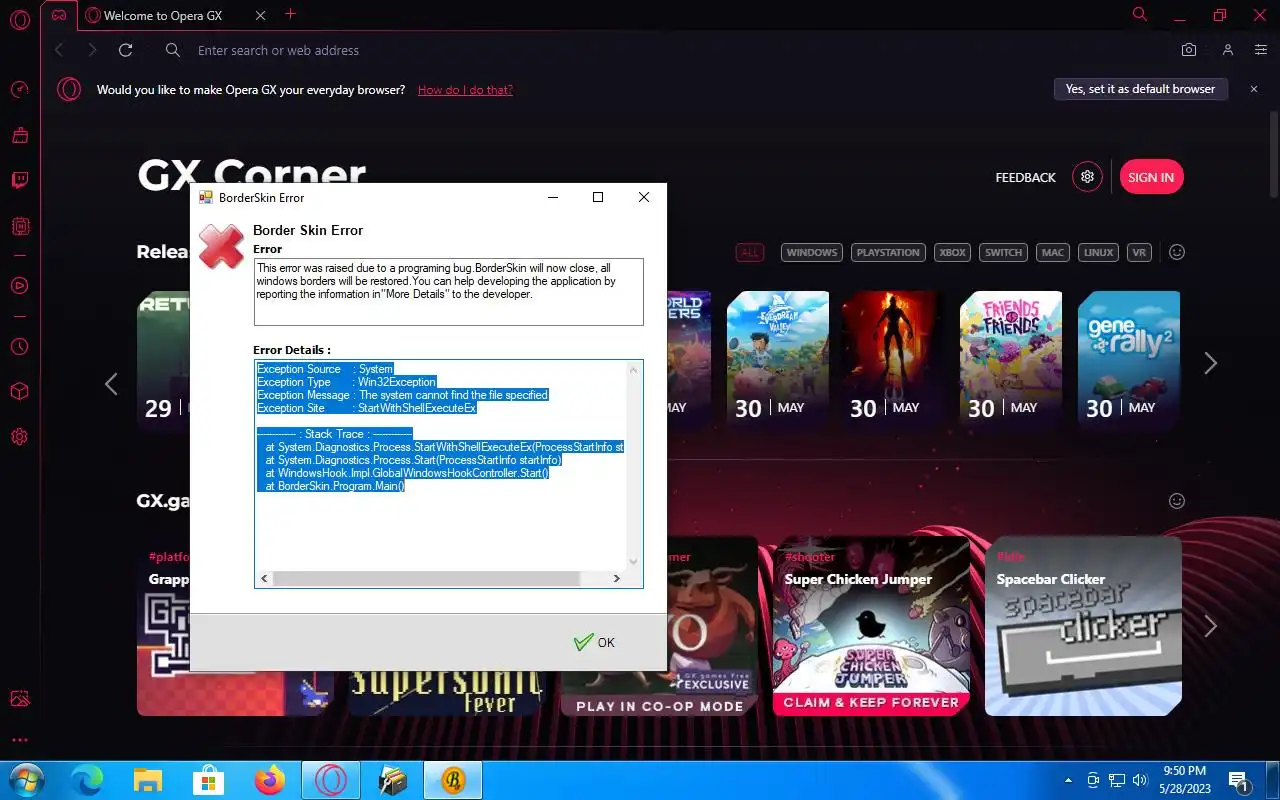Image resolution: width=1280 pixels, height=800 pixels.
Task: Show previous release calendar games arrow
Action: point(111,383)
